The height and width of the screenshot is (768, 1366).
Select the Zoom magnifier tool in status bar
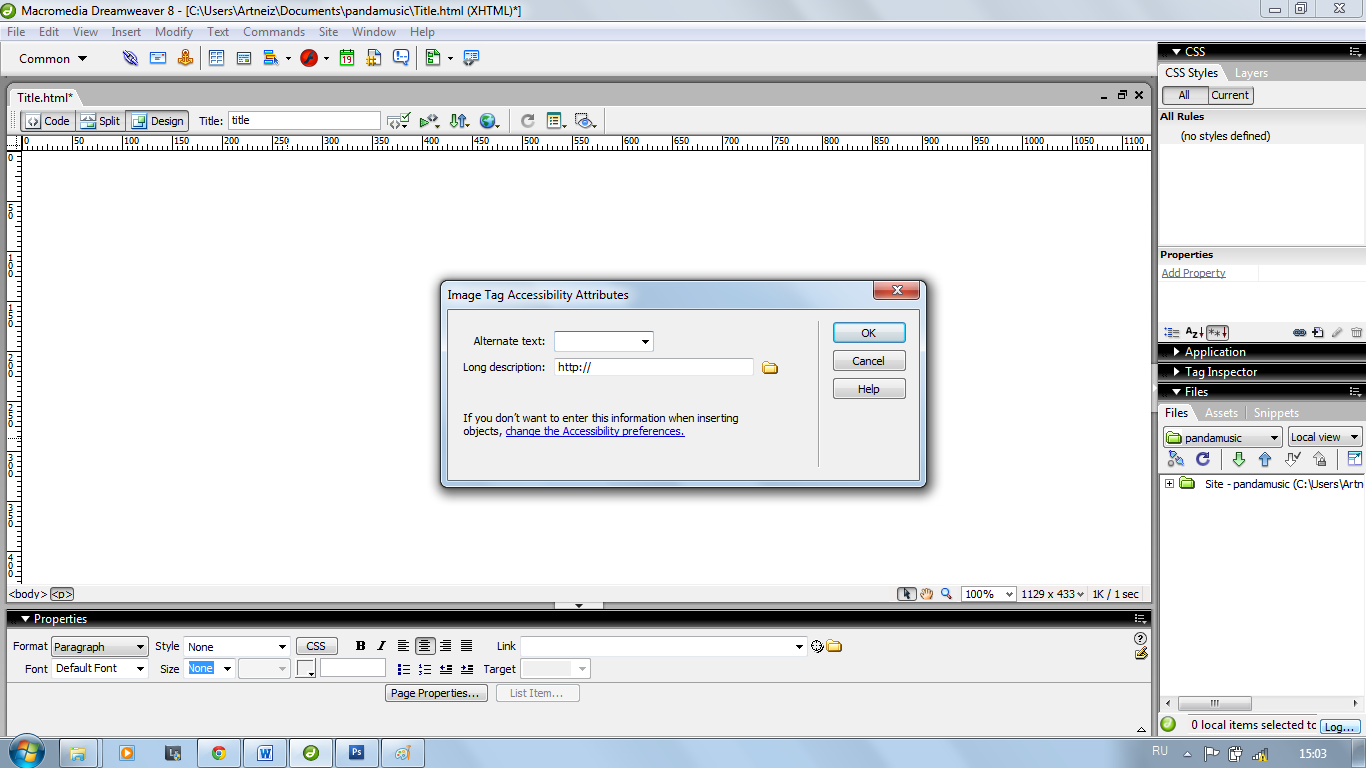click(946, 594)
